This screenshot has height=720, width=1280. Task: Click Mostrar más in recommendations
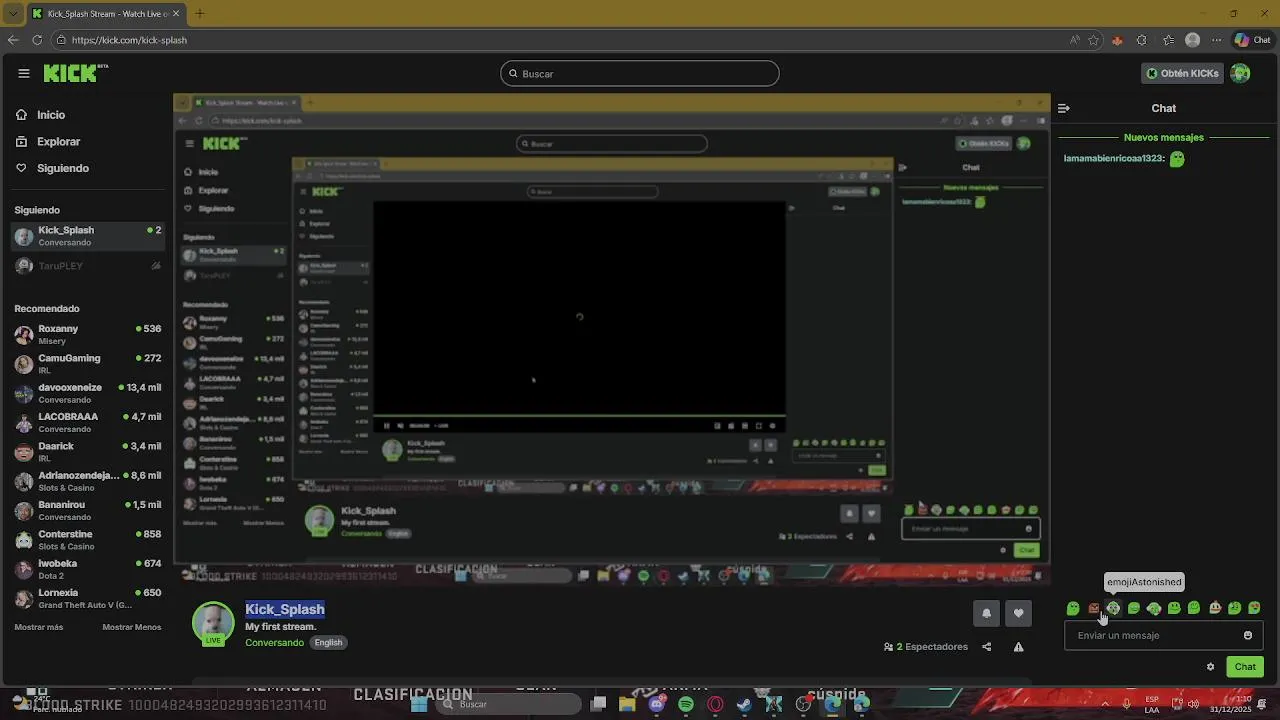pyautogui.click(x=39, y=627)
